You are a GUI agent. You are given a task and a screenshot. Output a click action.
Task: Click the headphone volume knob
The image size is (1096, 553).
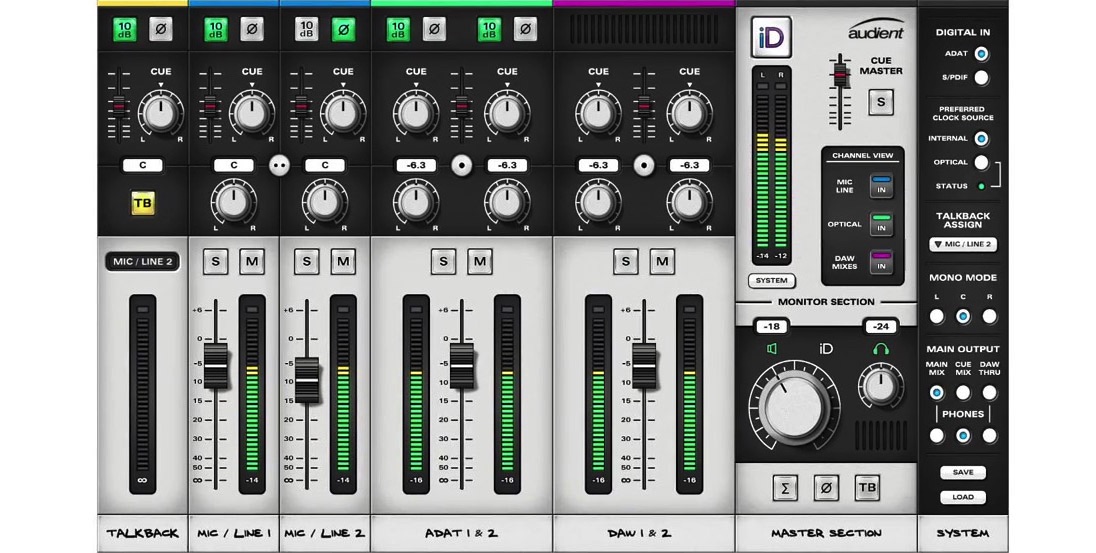[881, 386]
